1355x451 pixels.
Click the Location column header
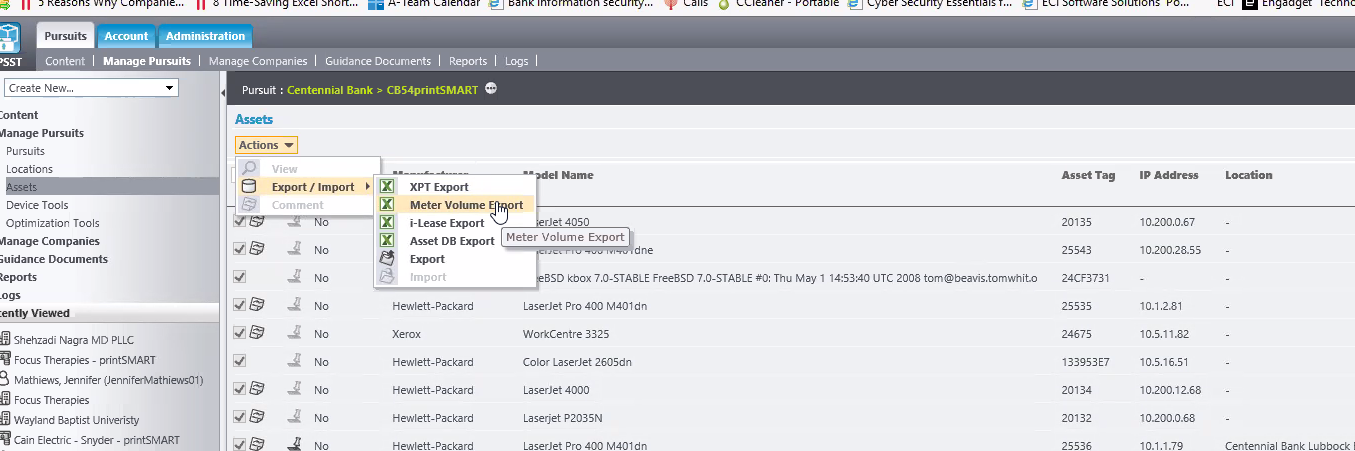(1249, 175)
